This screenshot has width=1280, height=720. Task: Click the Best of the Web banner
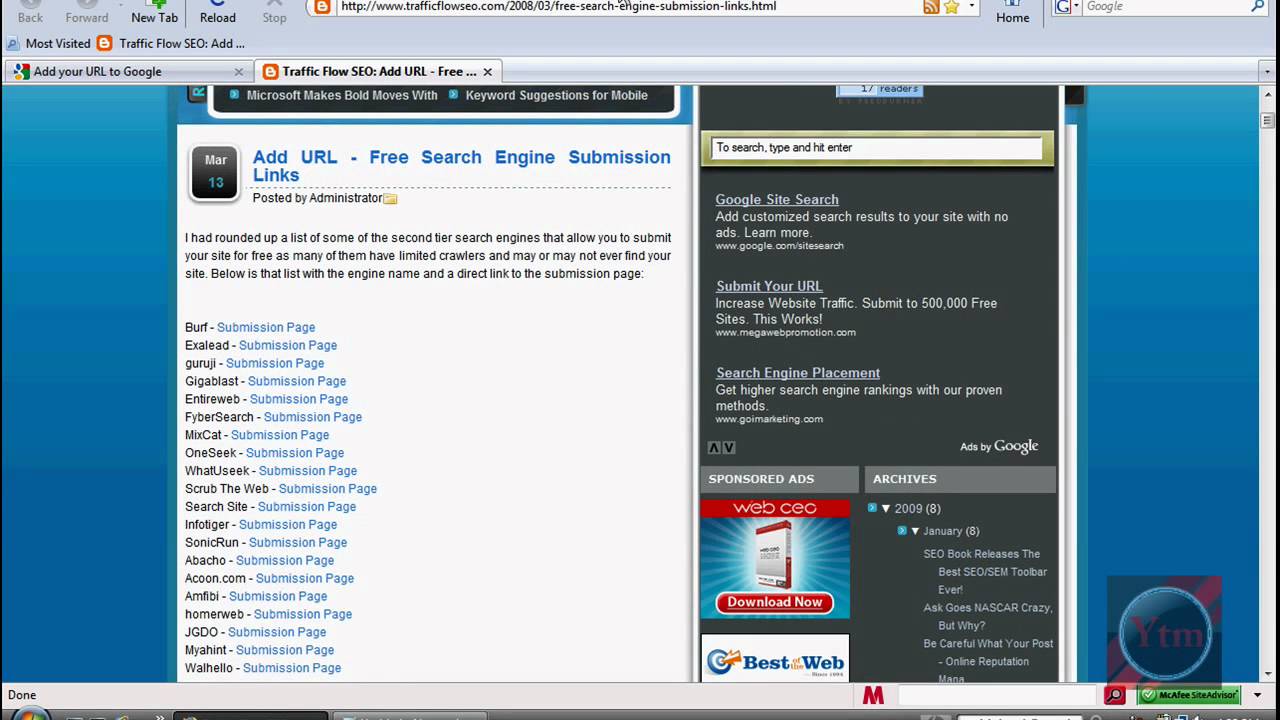[775, 659]
